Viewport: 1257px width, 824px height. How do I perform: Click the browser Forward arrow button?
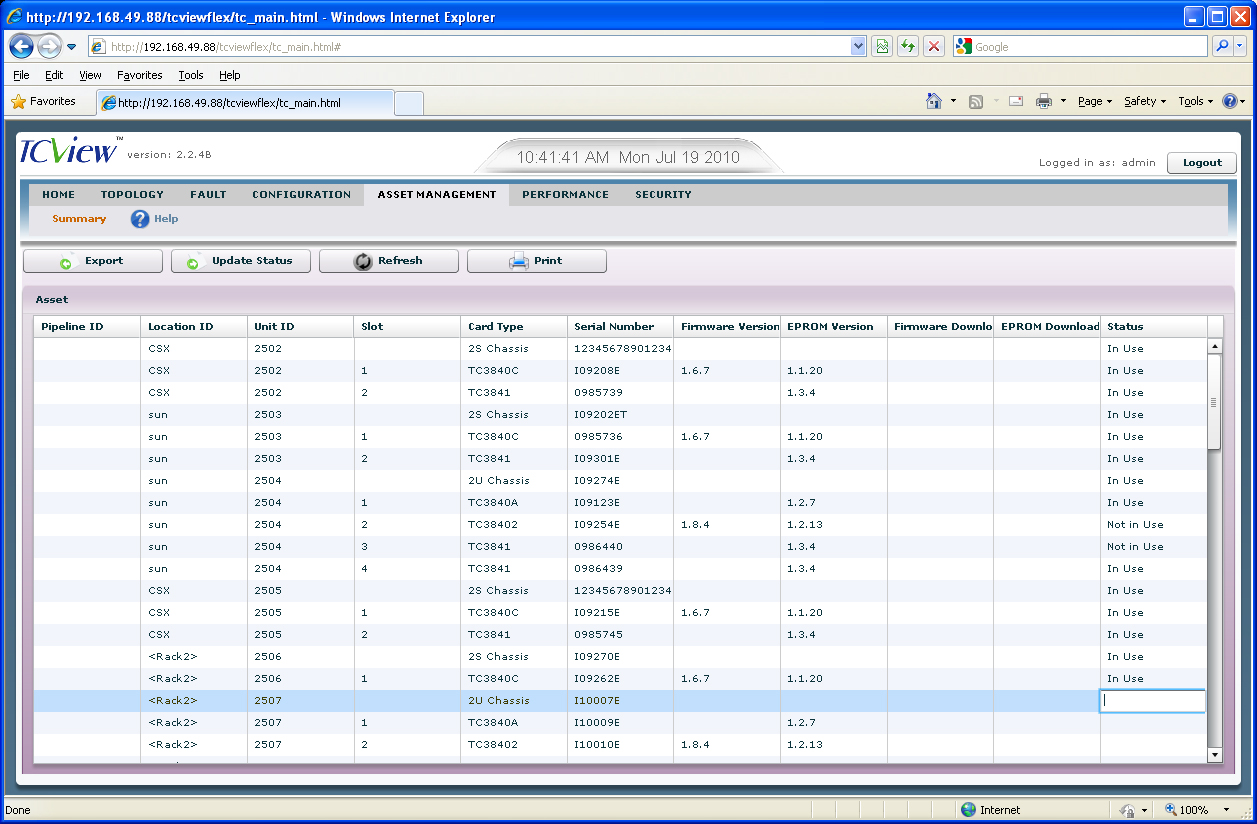[x=49, y=46]
